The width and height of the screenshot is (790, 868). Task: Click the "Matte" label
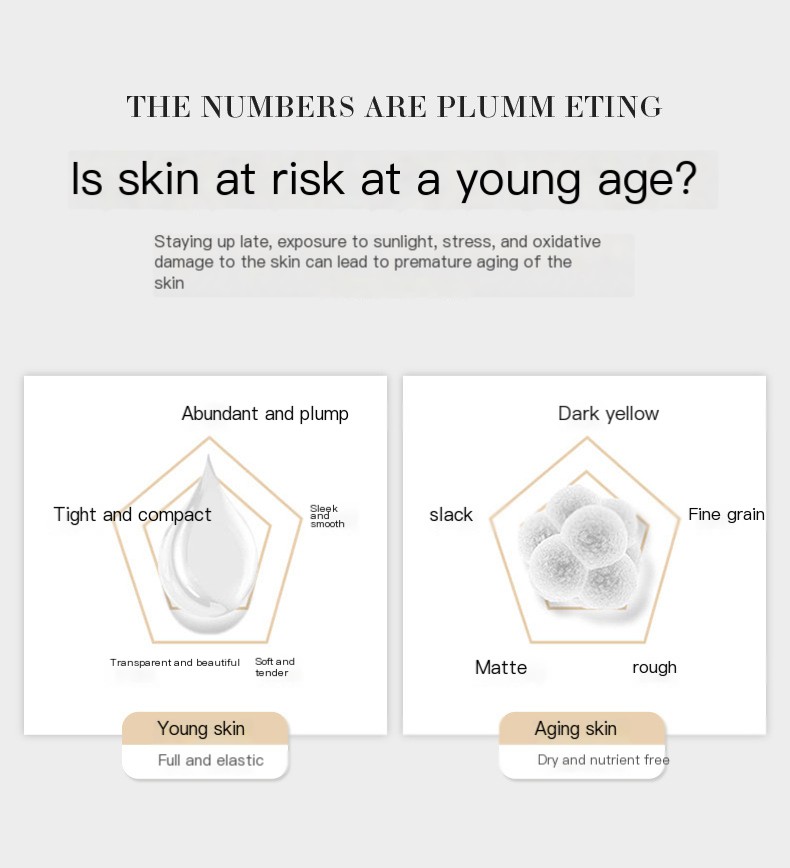(501, 668)
